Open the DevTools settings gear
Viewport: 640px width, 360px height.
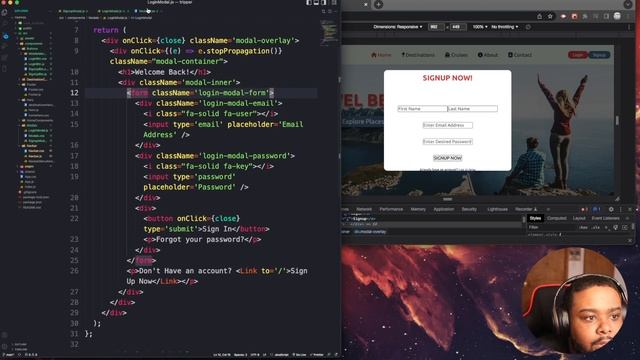pyautogui.click(x=611, y=209)
